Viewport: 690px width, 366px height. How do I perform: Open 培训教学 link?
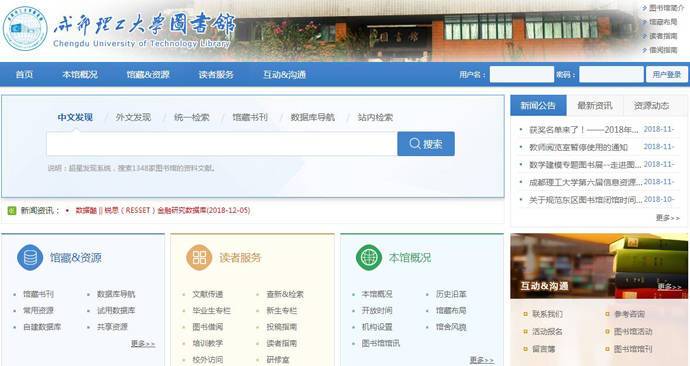pos(208,344)
